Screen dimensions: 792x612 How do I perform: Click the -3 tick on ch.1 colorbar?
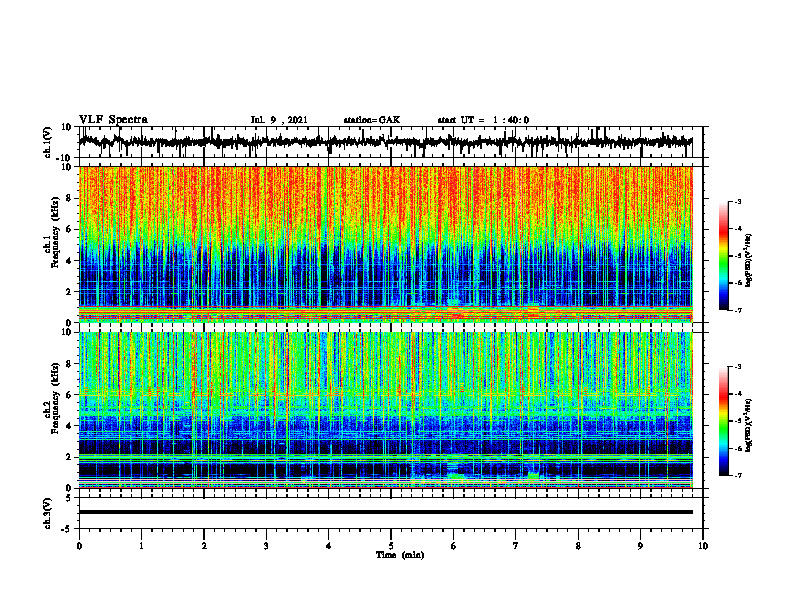(x=737, y=201)
